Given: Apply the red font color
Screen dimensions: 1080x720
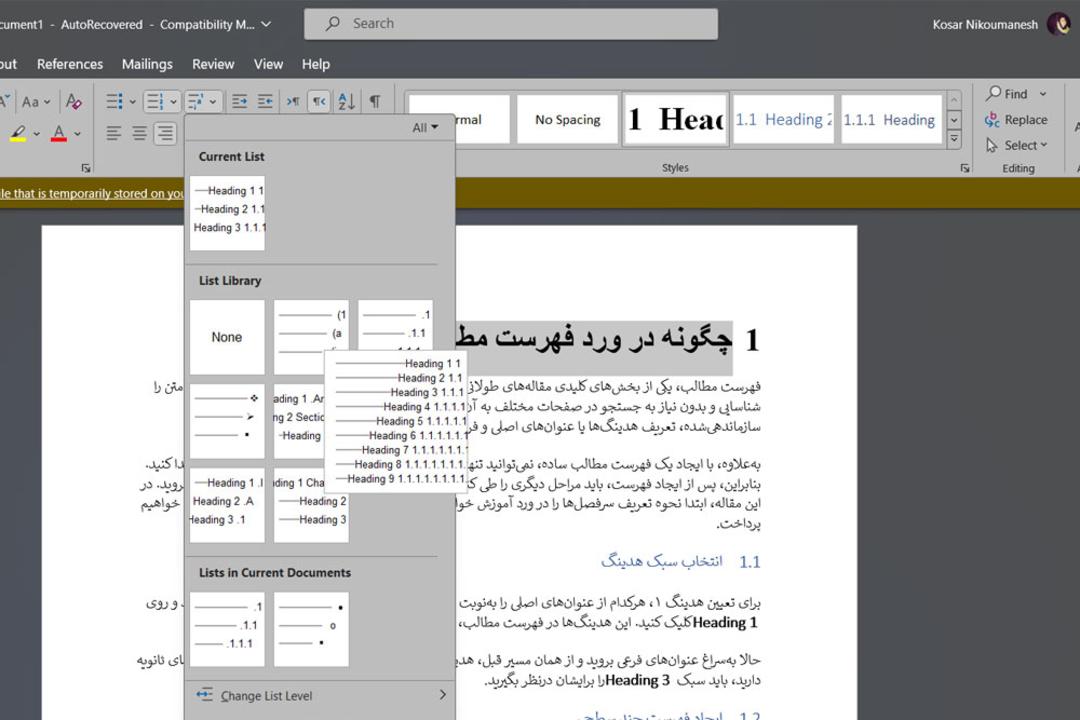Looking at the screenshot, I should [59, 133].
